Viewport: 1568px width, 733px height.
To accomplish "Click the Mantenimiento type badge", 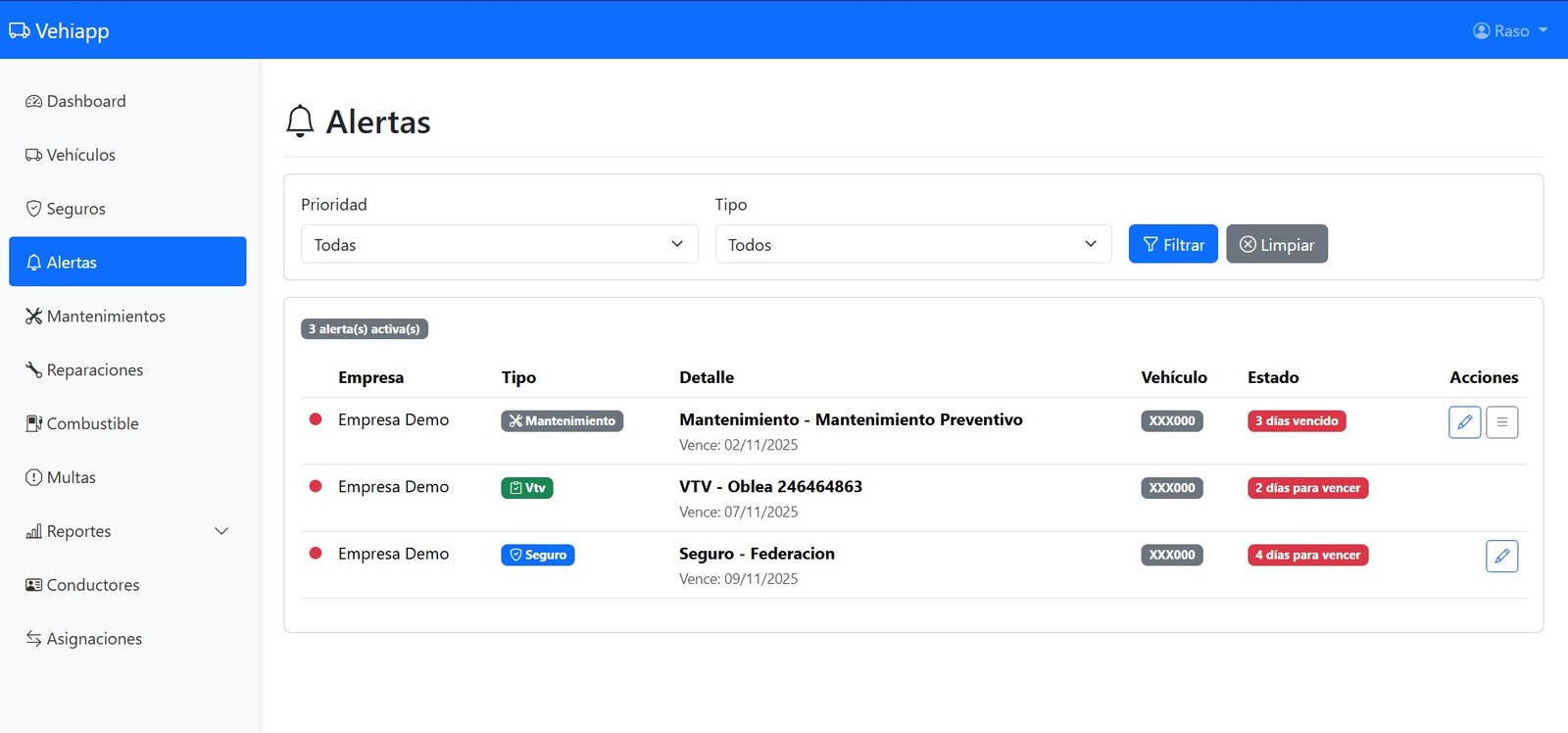I will tap(562, 421).
